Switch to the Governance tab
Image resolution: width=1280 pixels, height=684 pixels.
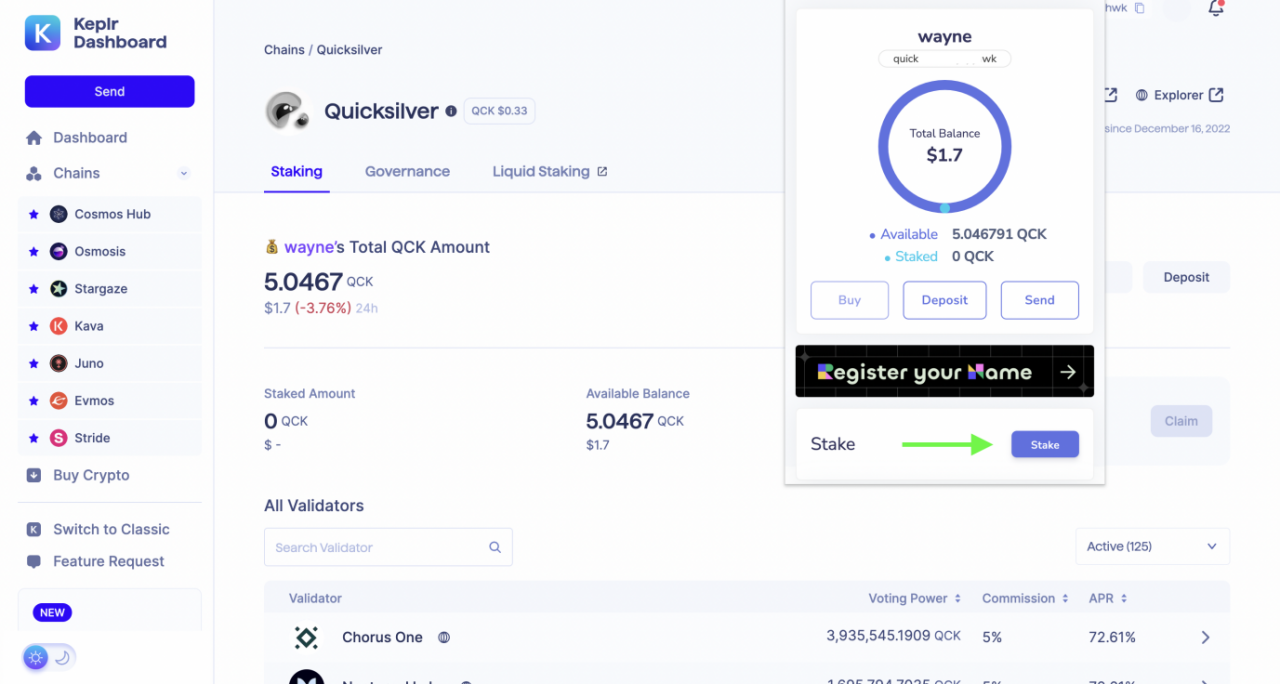click(x=407, y=171)
